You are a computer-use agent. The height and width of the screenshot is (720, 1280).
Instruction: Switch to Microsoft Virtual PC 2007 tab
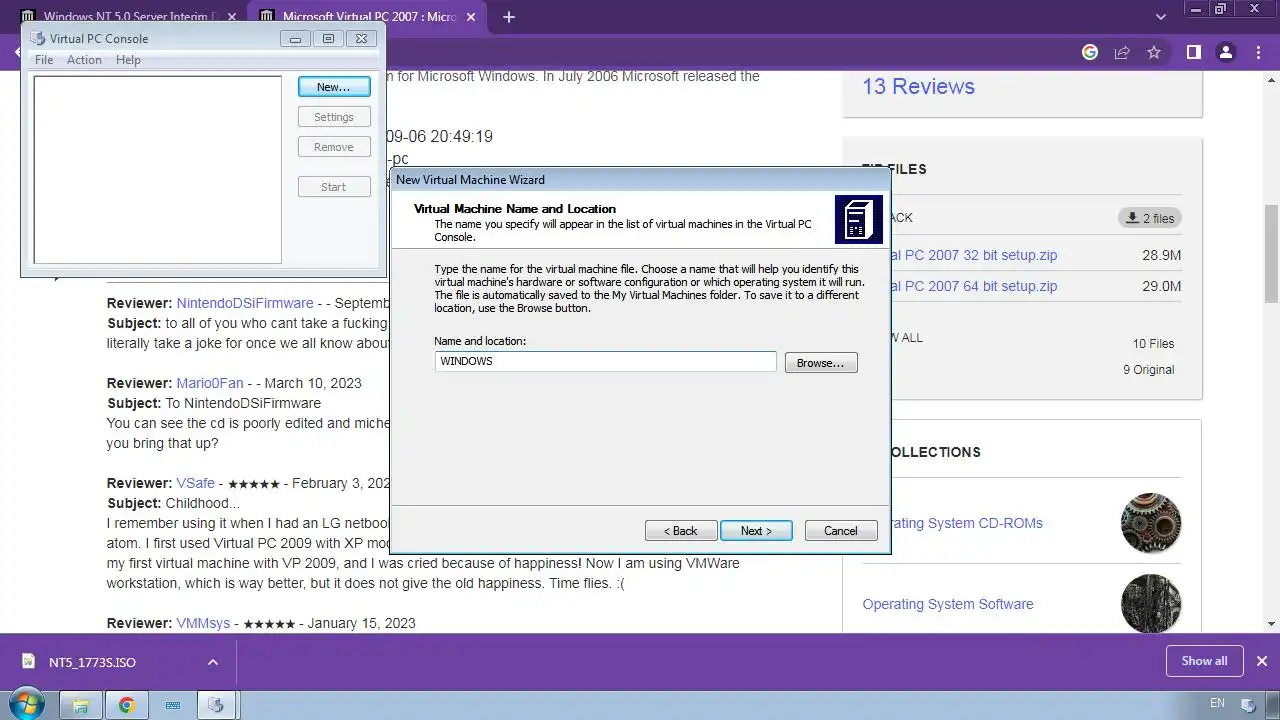click(x=367, y=17)
